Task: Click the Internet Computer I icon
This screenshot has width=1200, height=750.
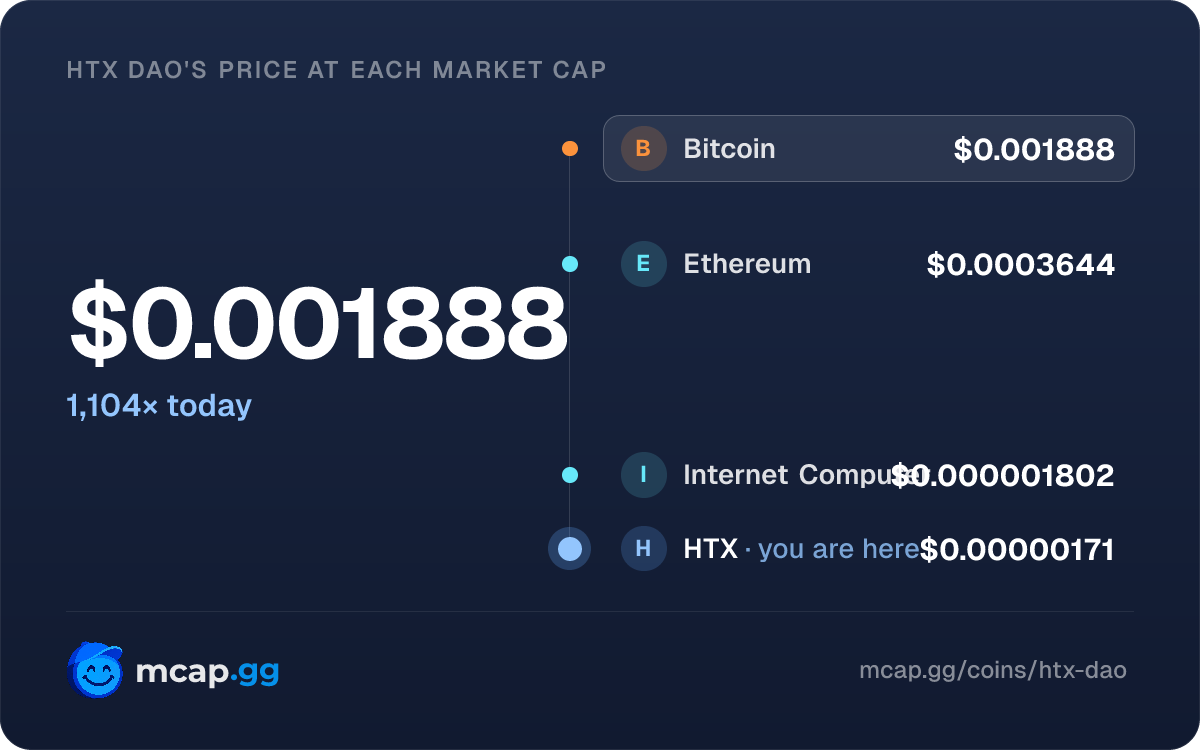Action: (x=643, y=474)
